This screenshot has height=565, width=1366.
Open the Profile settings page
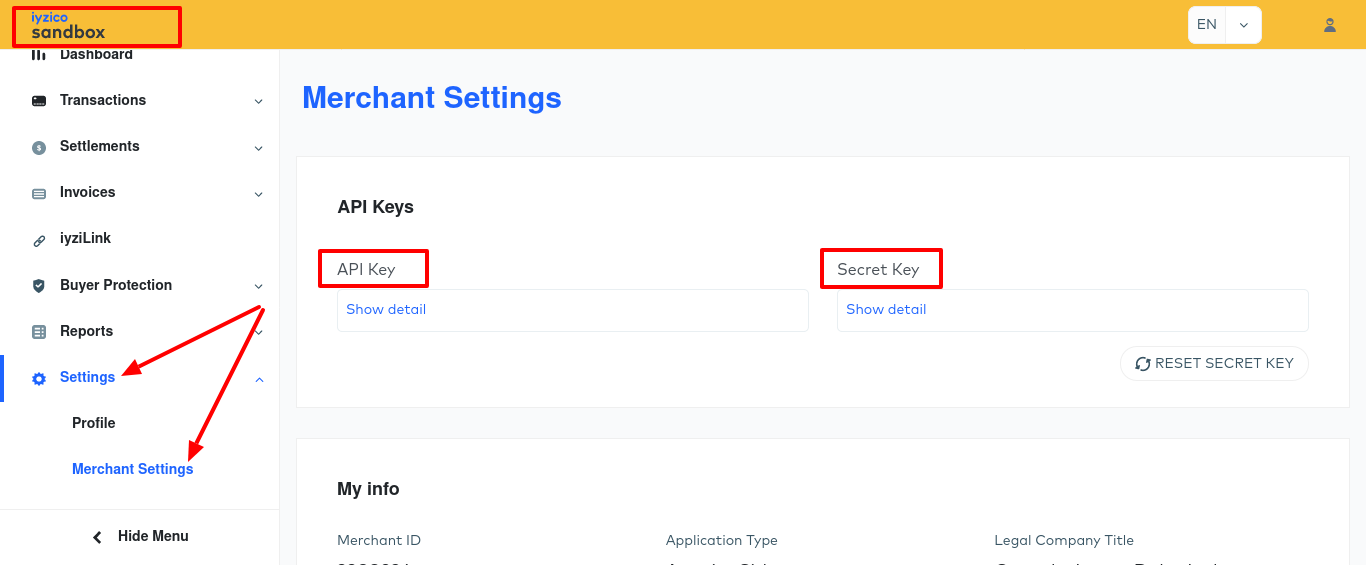pos(94,423)
